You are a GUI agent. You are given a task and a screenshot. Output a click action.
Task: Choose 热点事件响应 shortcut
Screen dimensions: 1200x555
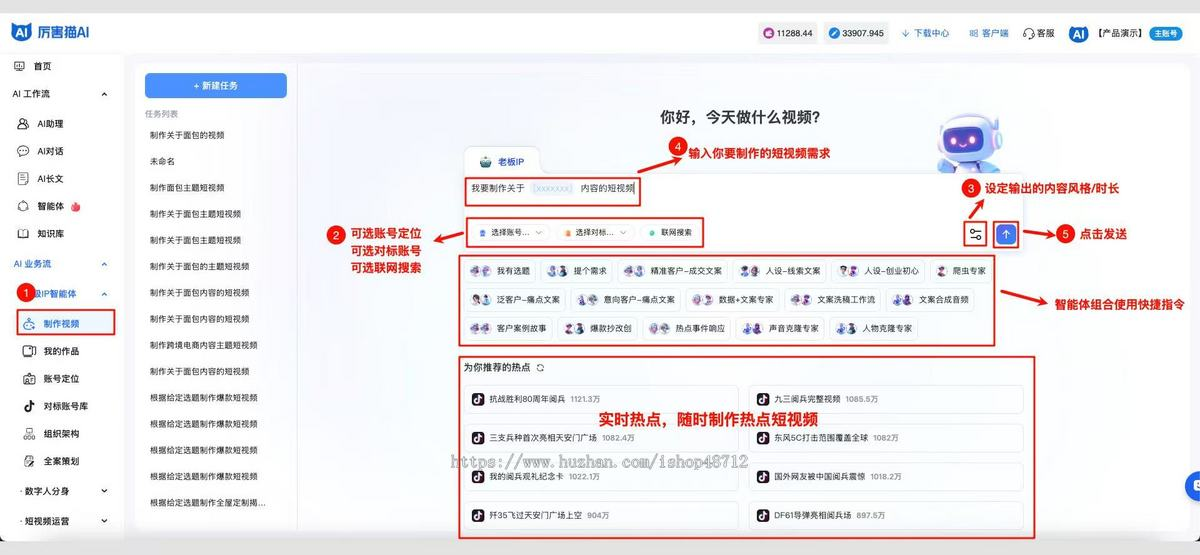(x=686, y=328)
